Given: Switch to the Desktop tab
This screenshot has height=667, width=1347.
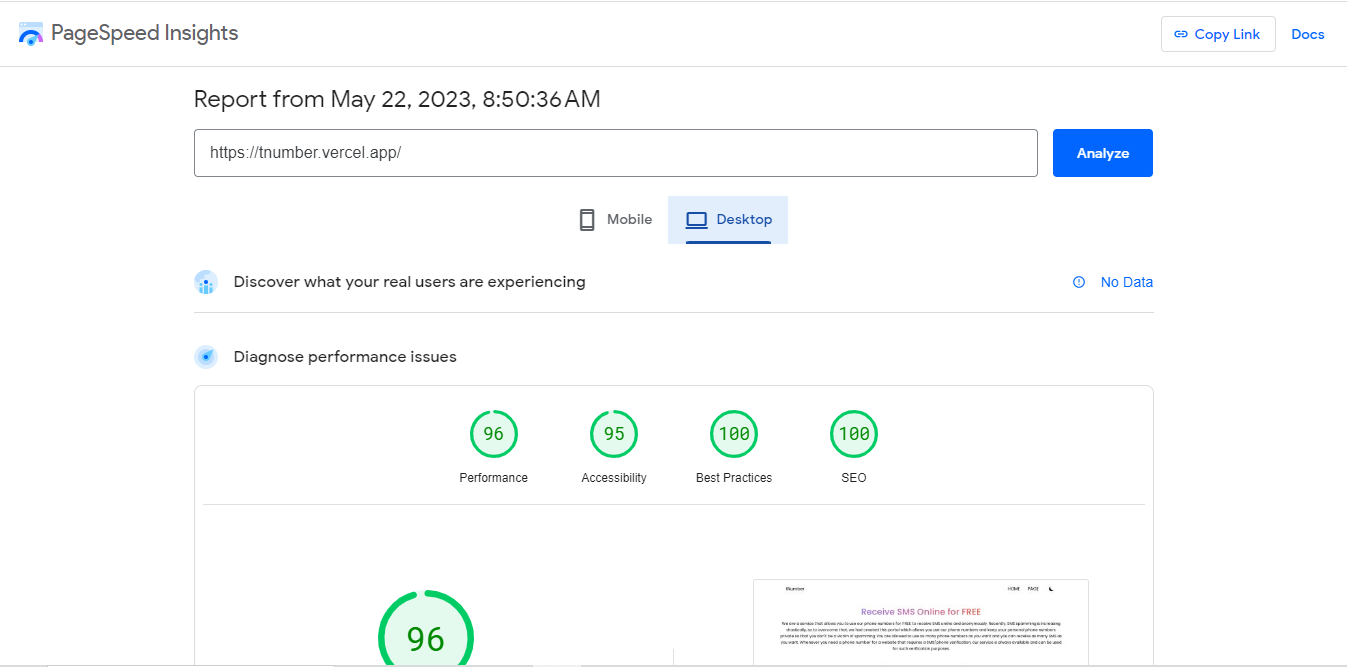Looking at the screenshot, I should [728, 219].
